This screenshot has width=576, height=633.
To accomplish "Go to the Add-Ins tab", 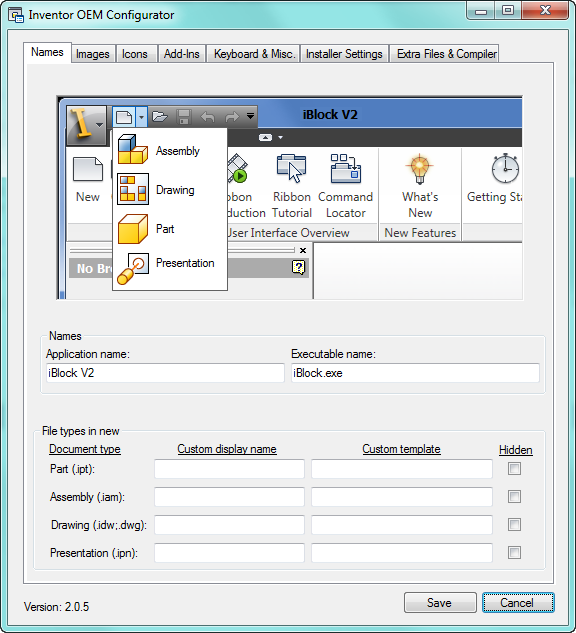I will (182, 54).
